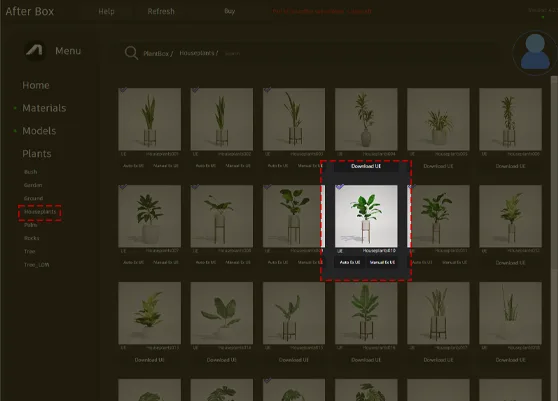Click the magnifier search icon
Image resolution: width=558 pixels, height=401 pixels.
[x=131, y=53]
